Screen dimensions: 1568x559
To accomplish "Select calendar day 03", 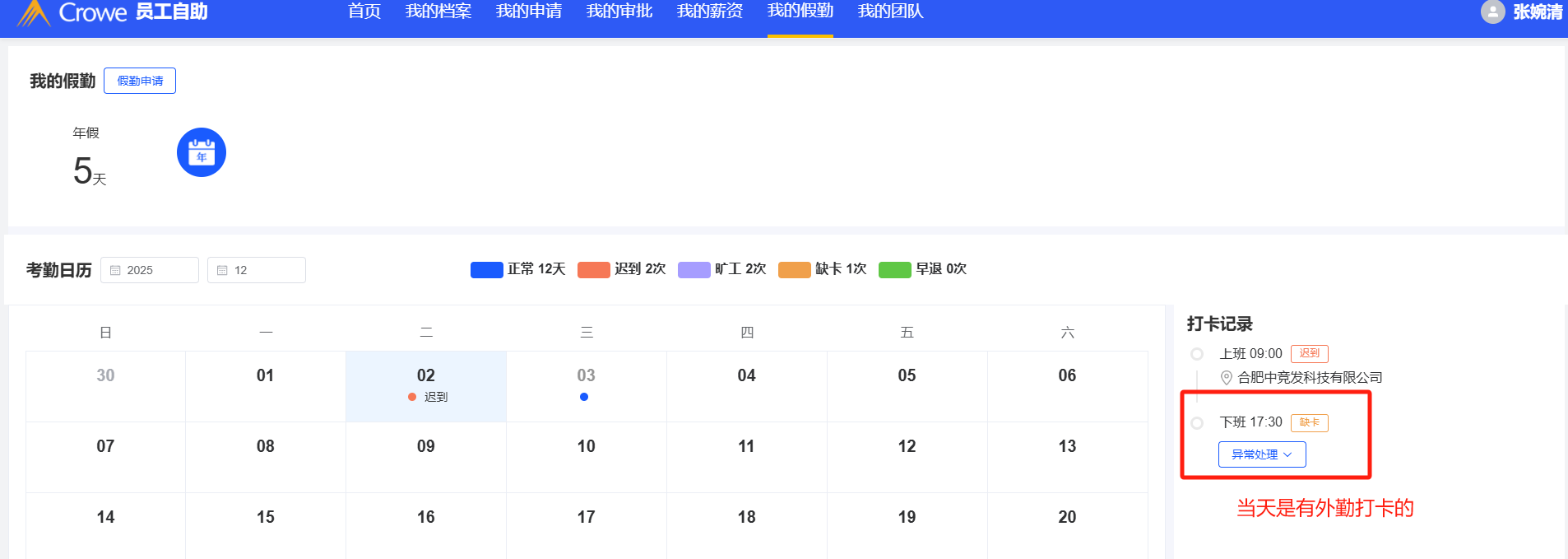I will 587,386.
